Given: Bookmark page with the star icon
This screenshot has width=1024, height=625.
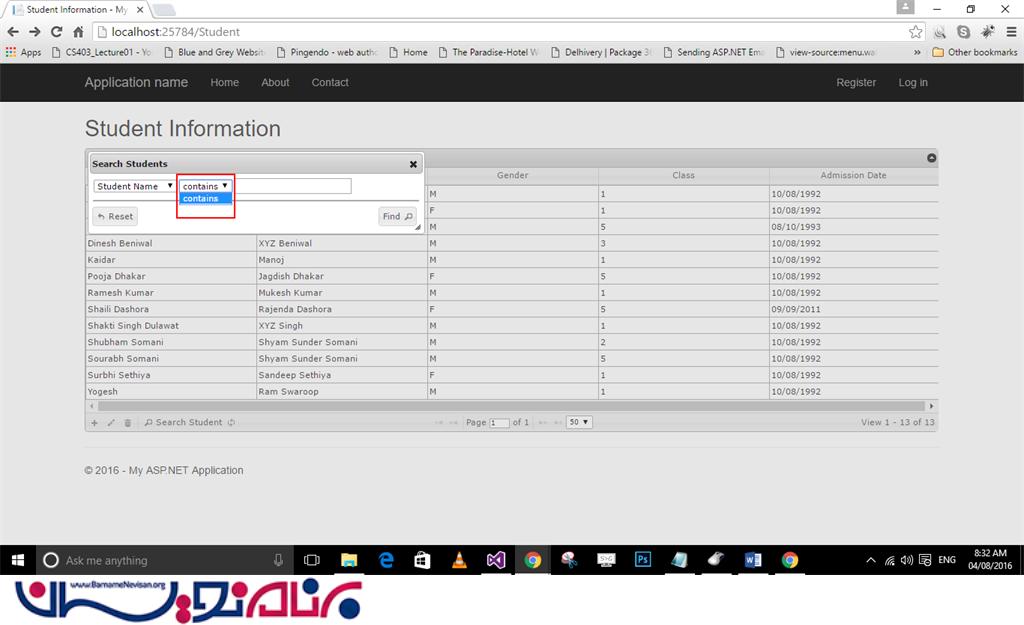Looking at the screenshot, I should pyautogui.click(x=915, y=32).
